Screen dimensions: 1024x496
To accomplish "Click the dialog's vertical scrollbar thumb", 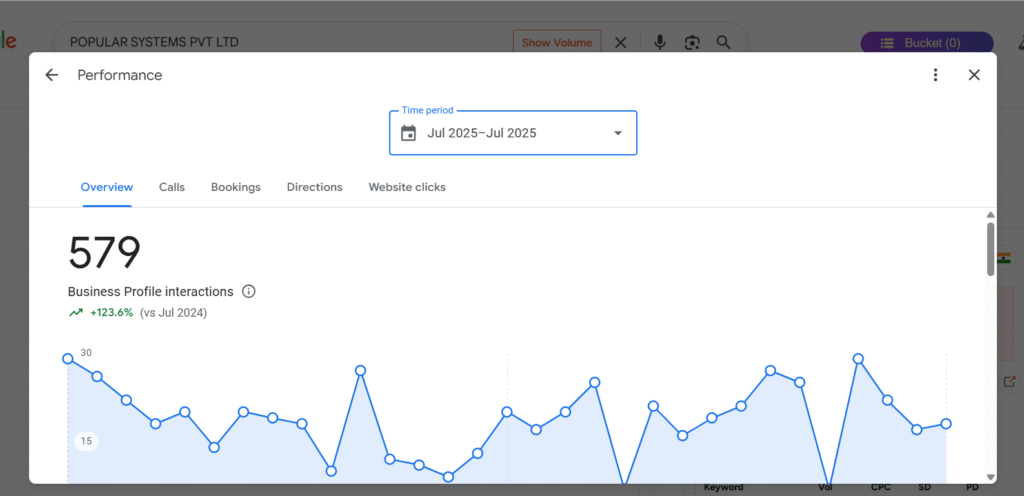I will pyautogui.click(x=990, y=248).
